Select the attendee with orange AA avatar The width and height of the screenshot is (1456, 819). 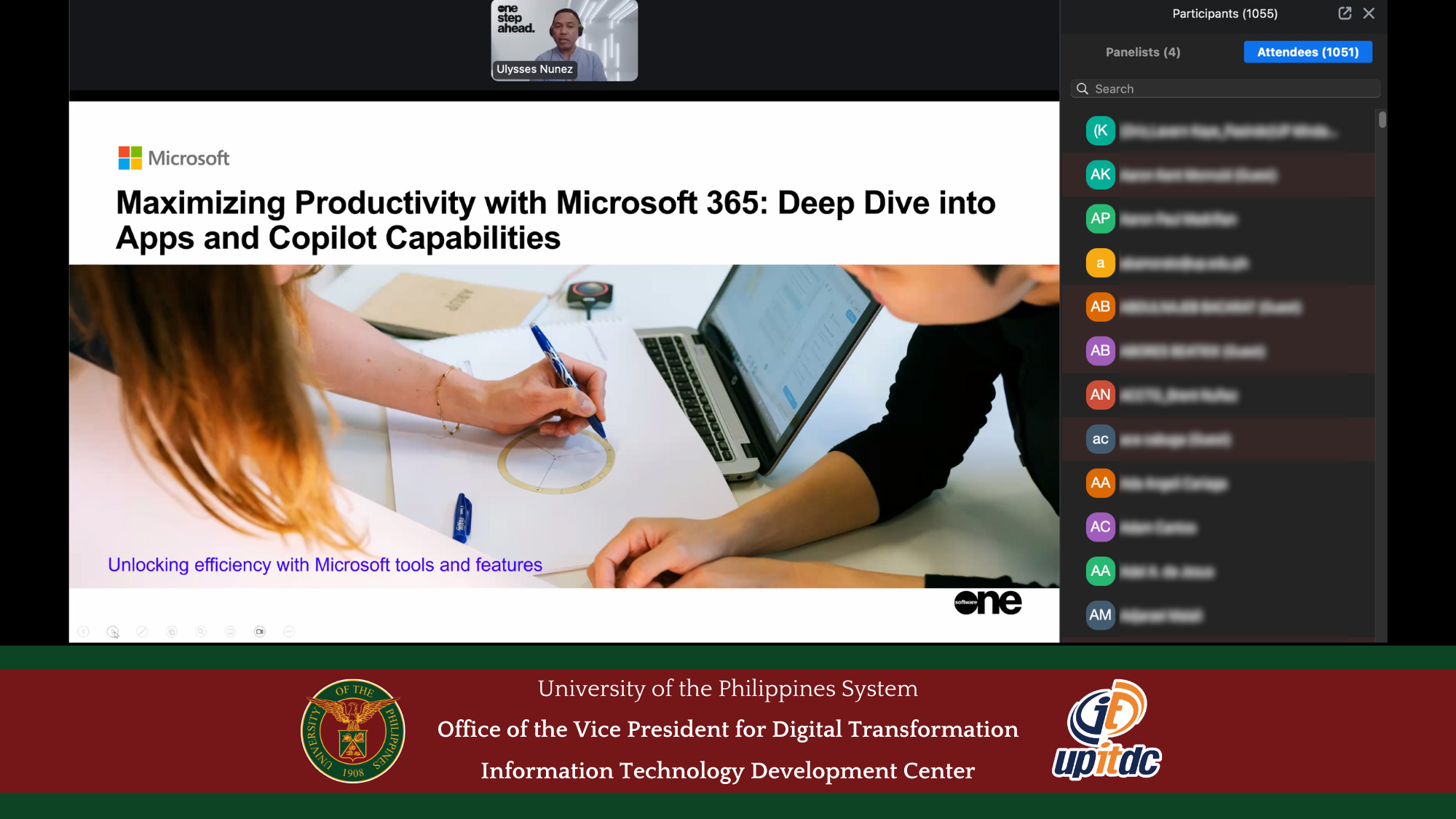click(1219, 483)
